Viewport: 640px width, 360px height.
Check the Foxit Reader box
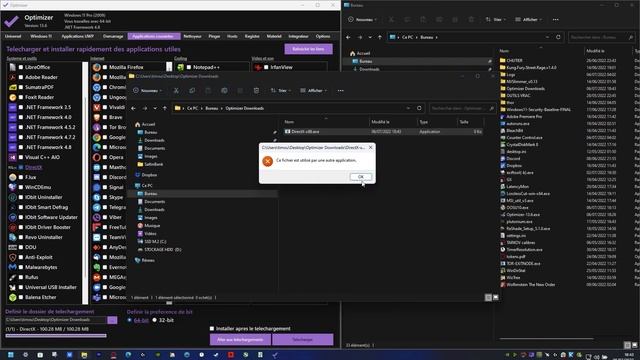click(21, 97)
